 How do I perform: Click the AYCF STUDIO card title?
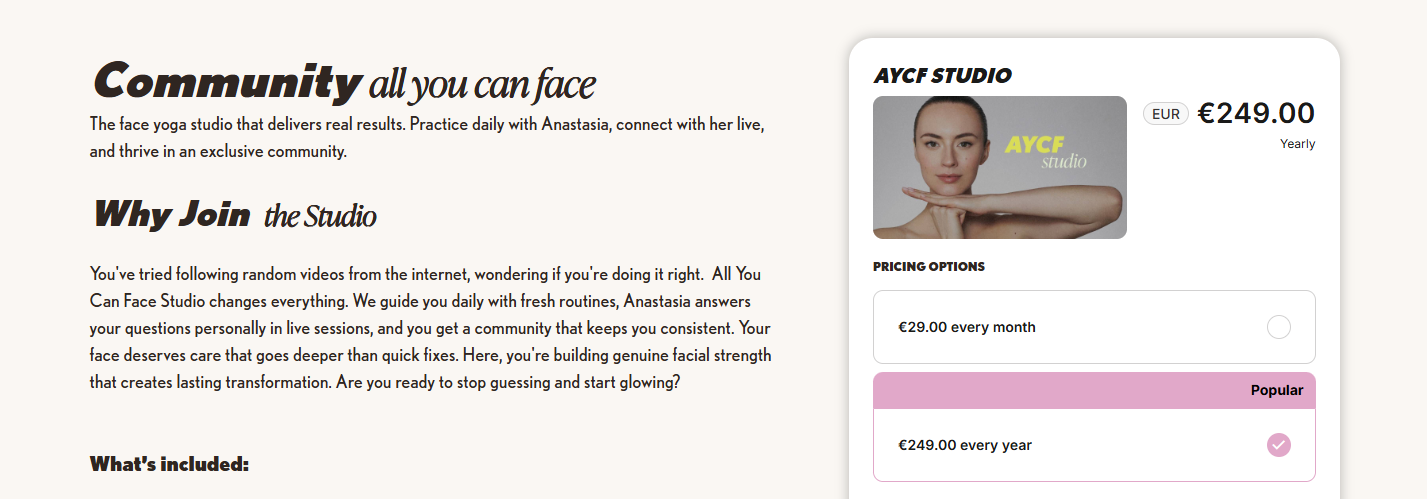[x=942, y=76]
